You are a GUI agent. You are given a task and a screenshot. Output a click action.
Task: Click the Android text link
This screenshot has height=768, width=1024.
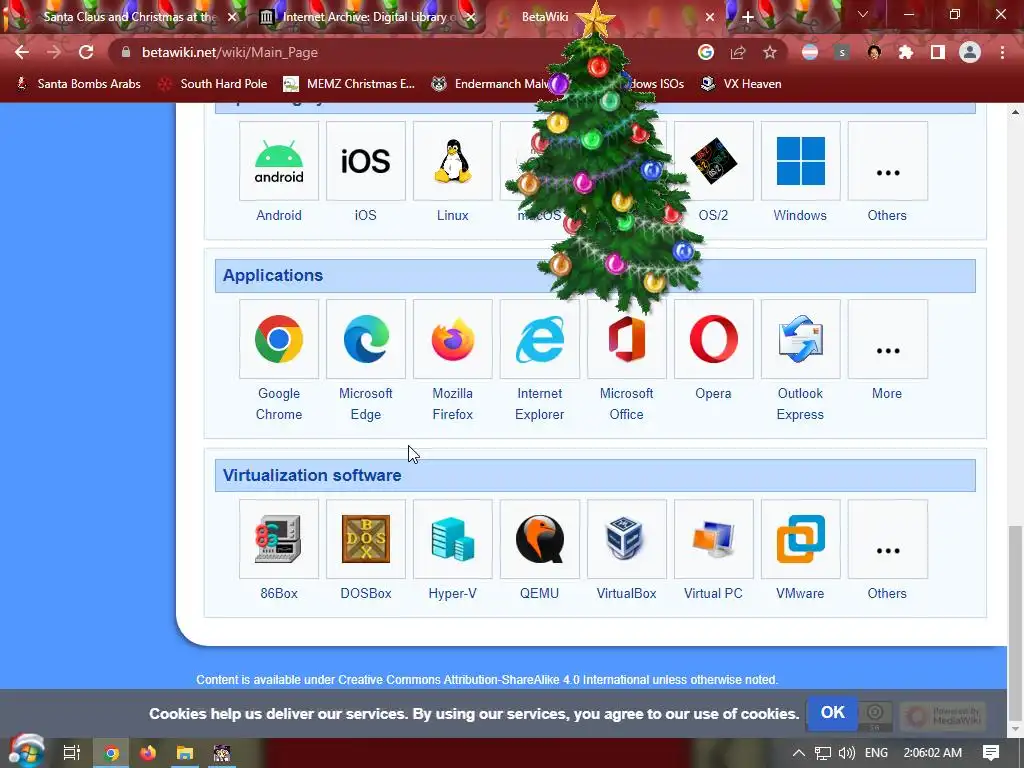click(279, 216)
